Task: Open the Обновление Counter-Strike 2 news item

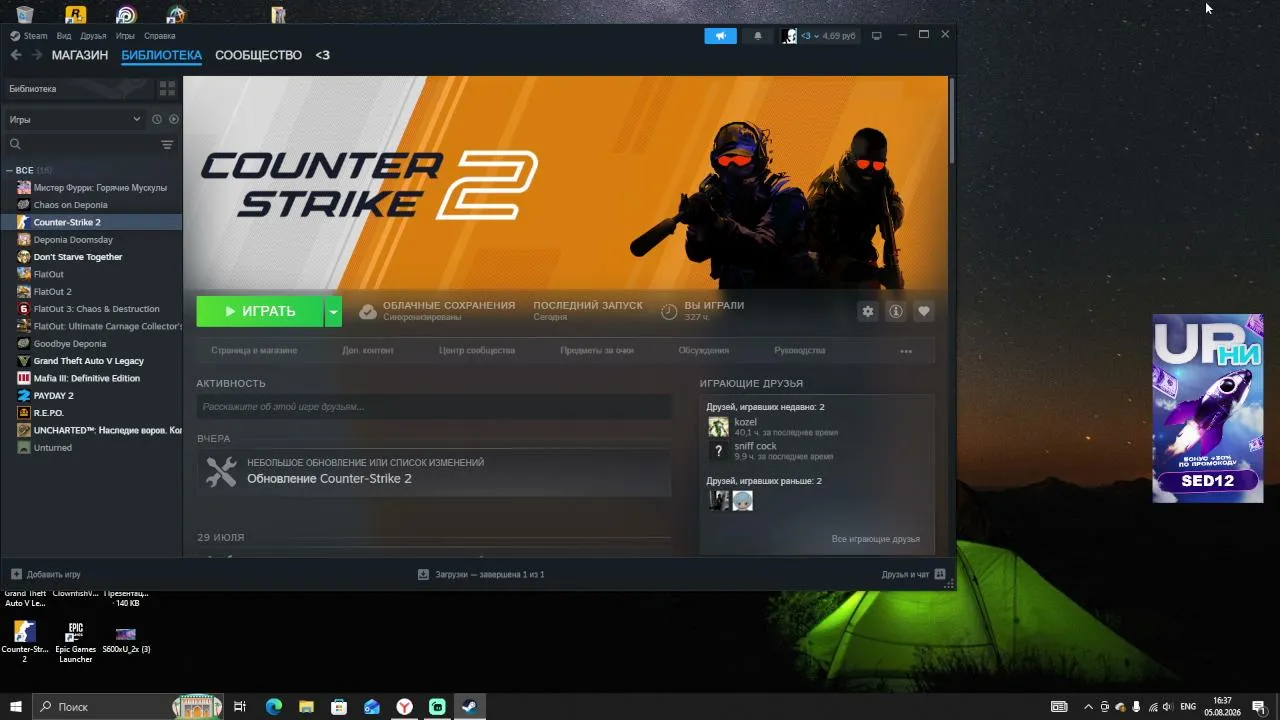Action: coord(434,472)
